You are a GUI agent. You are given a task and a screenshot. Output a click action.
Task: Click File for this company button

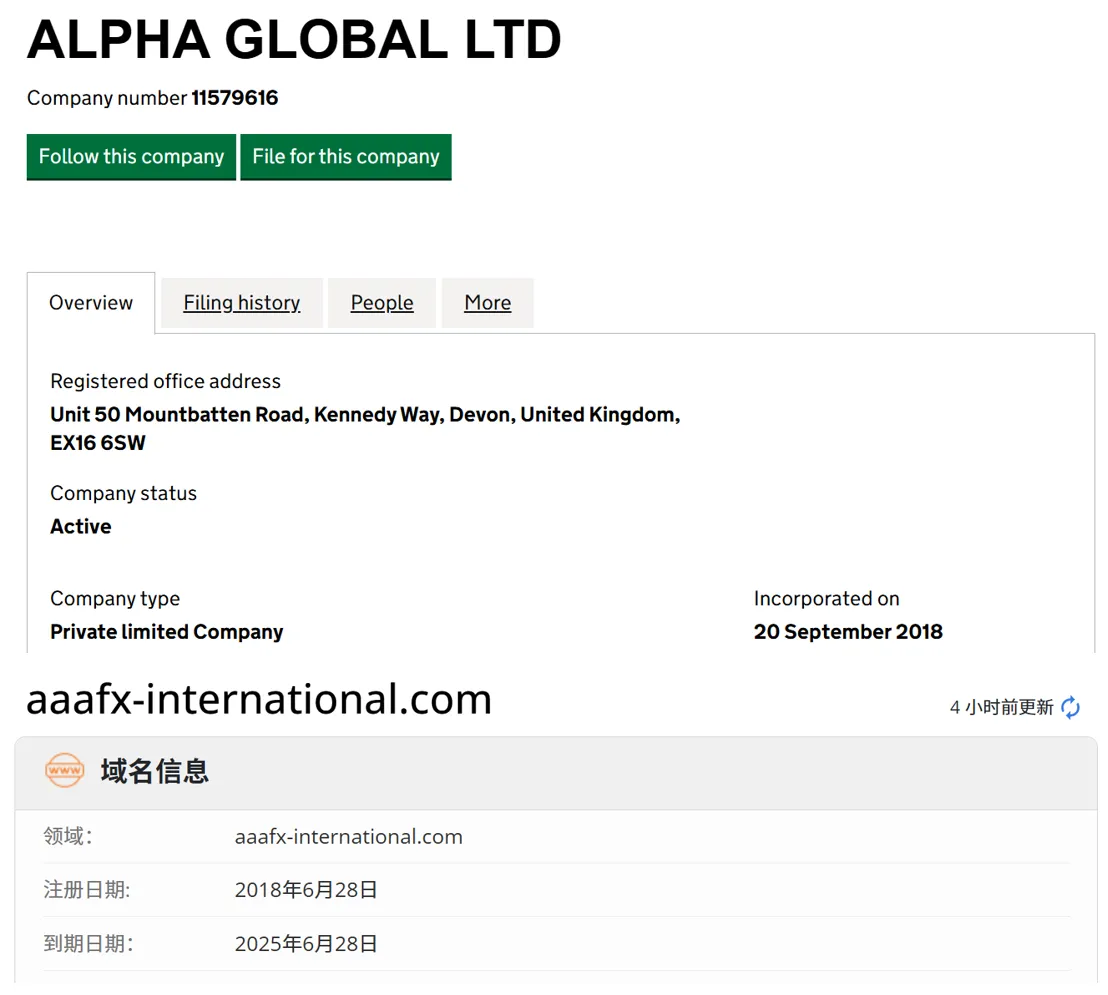point(346,157)
